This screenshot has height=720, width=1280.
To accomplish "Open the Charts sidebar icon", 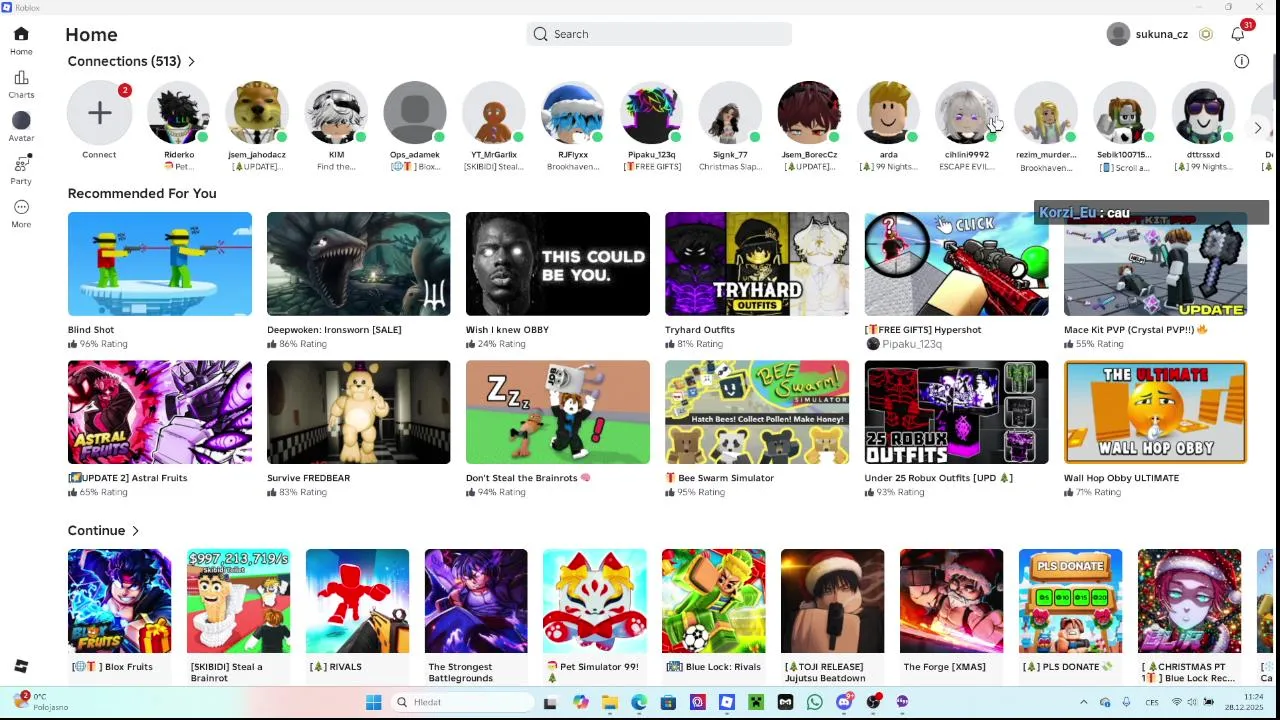I will tap(21, 78).
